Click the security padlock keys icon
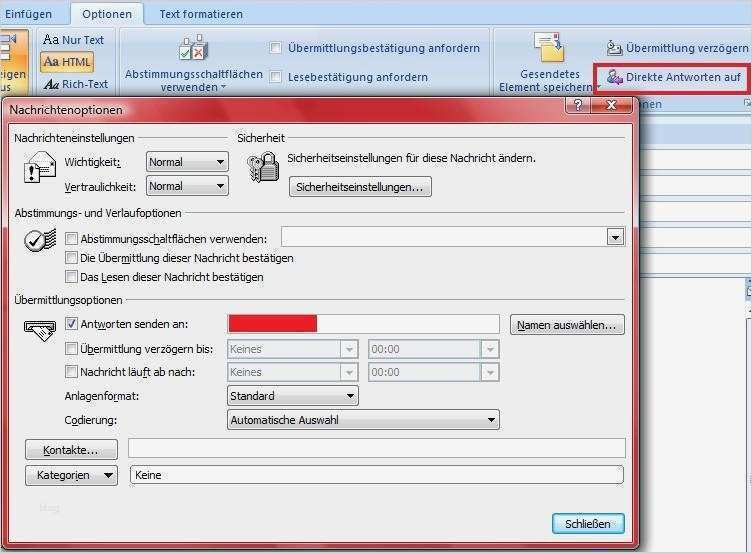 (263, 167)
